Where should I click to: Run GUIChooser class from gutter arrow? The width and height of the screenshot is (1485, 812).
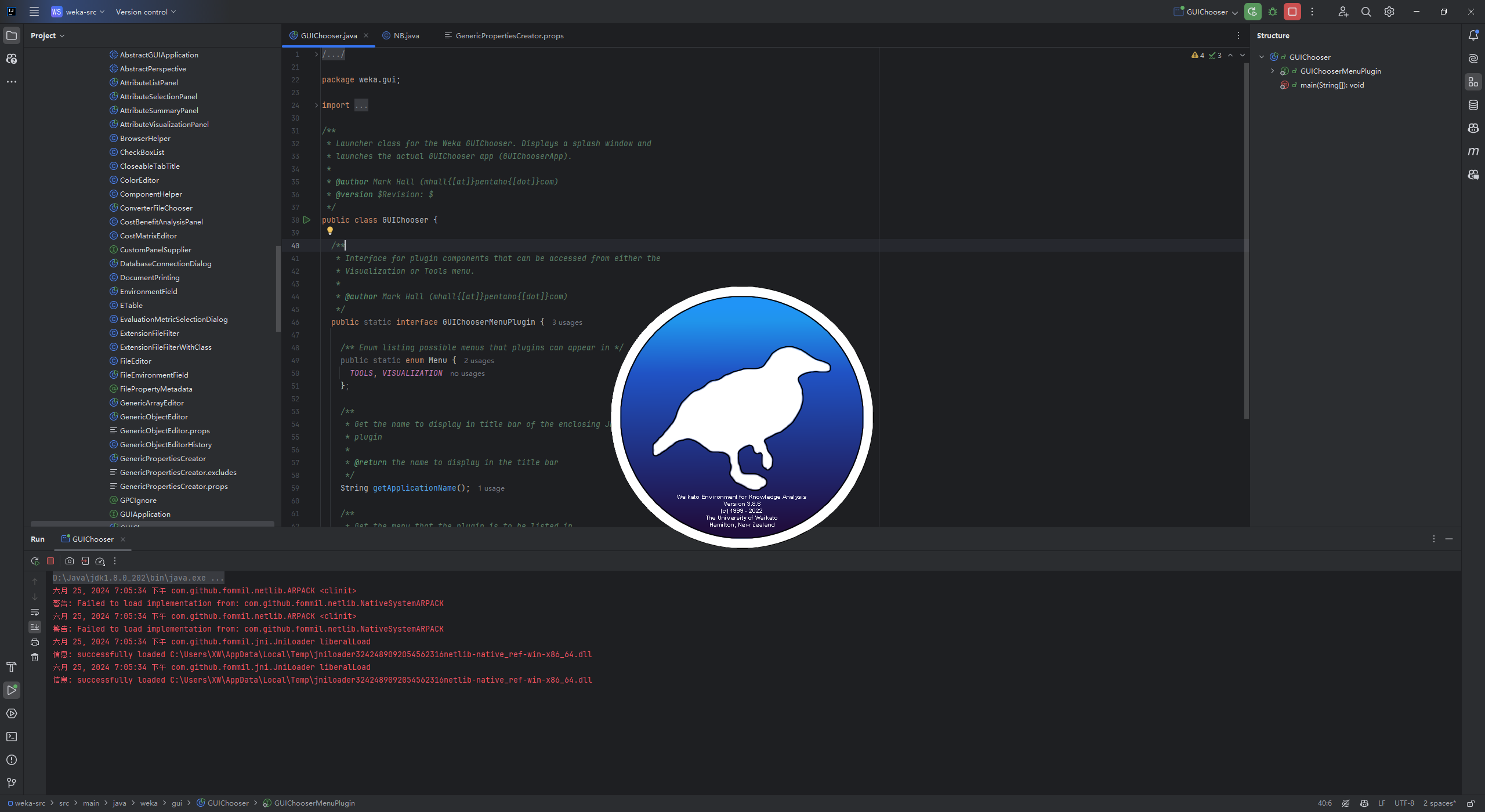click(307, 220)
